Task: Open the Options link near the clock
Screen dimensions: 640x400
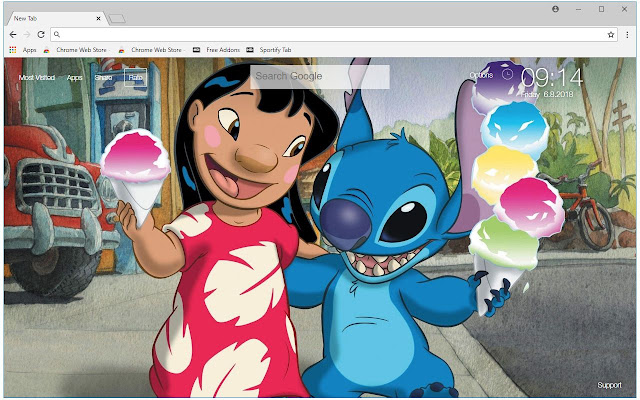Action: (x=481, y=75)
